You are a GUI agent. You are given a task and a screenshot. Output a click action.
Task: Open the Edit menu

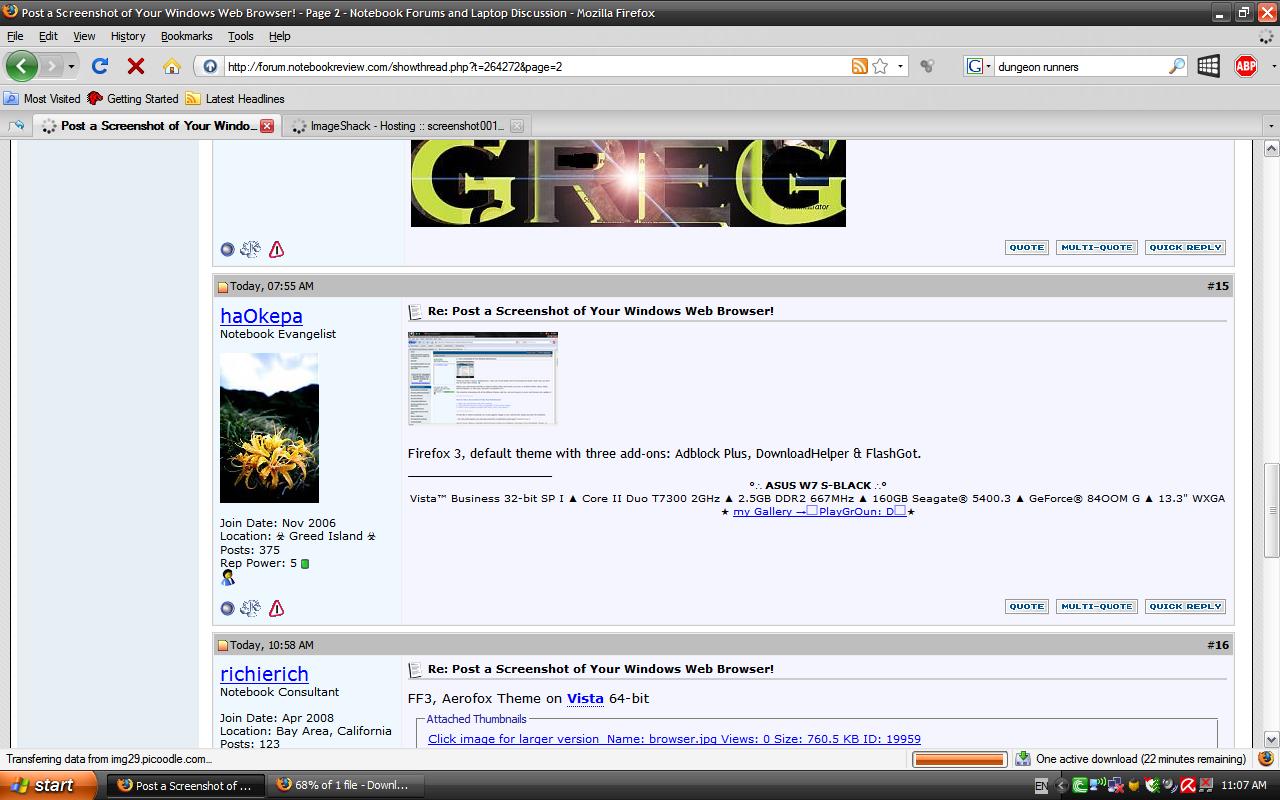(48, 36)
